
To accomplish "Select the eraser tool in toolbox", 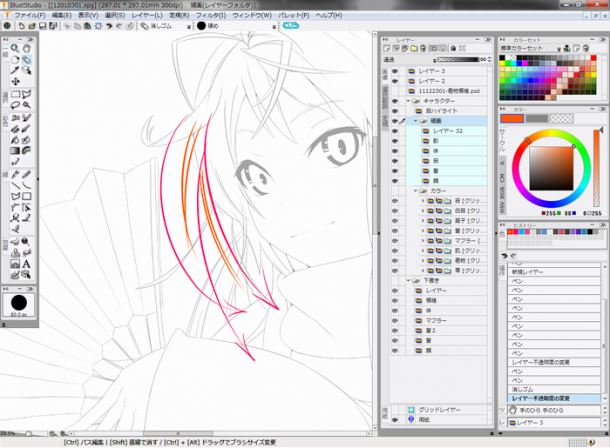I will [26, 60].
